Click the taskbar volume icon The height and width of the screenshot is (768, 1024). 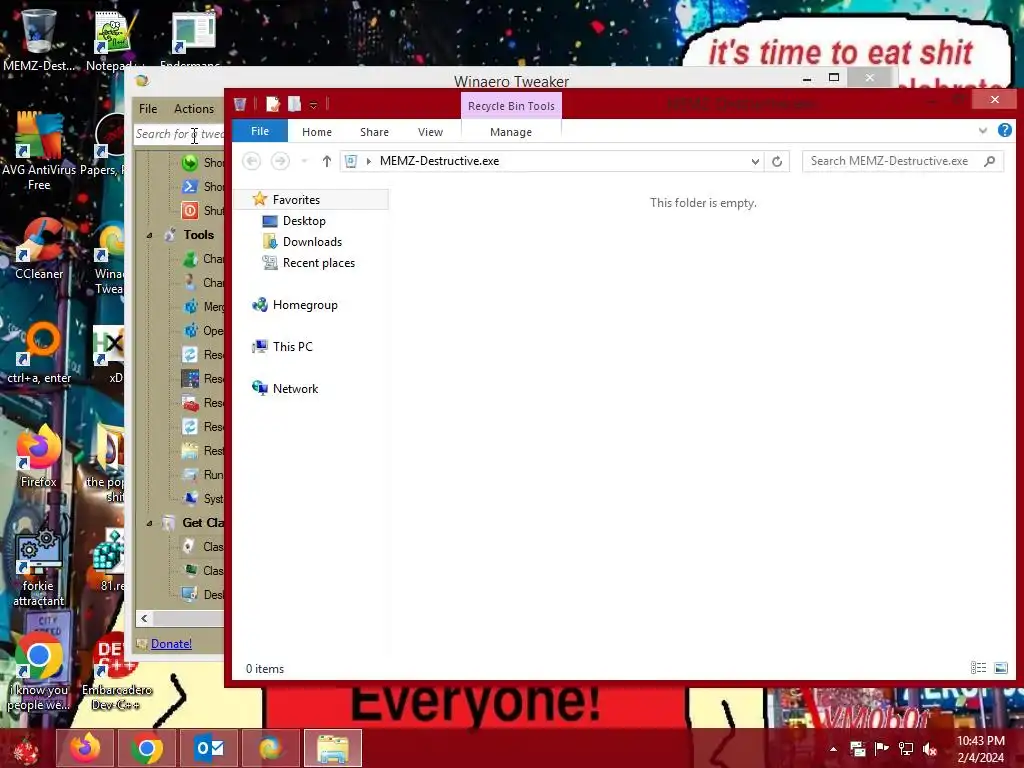click(x=929, y=749)
